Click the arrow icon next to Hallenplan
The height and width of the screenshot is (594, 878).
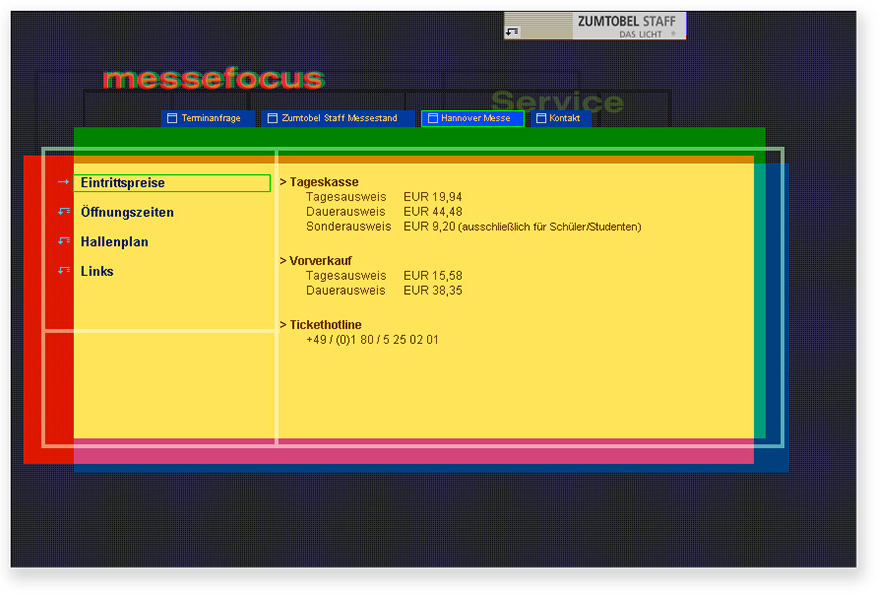pyautogui.click(x=64, y=241)
